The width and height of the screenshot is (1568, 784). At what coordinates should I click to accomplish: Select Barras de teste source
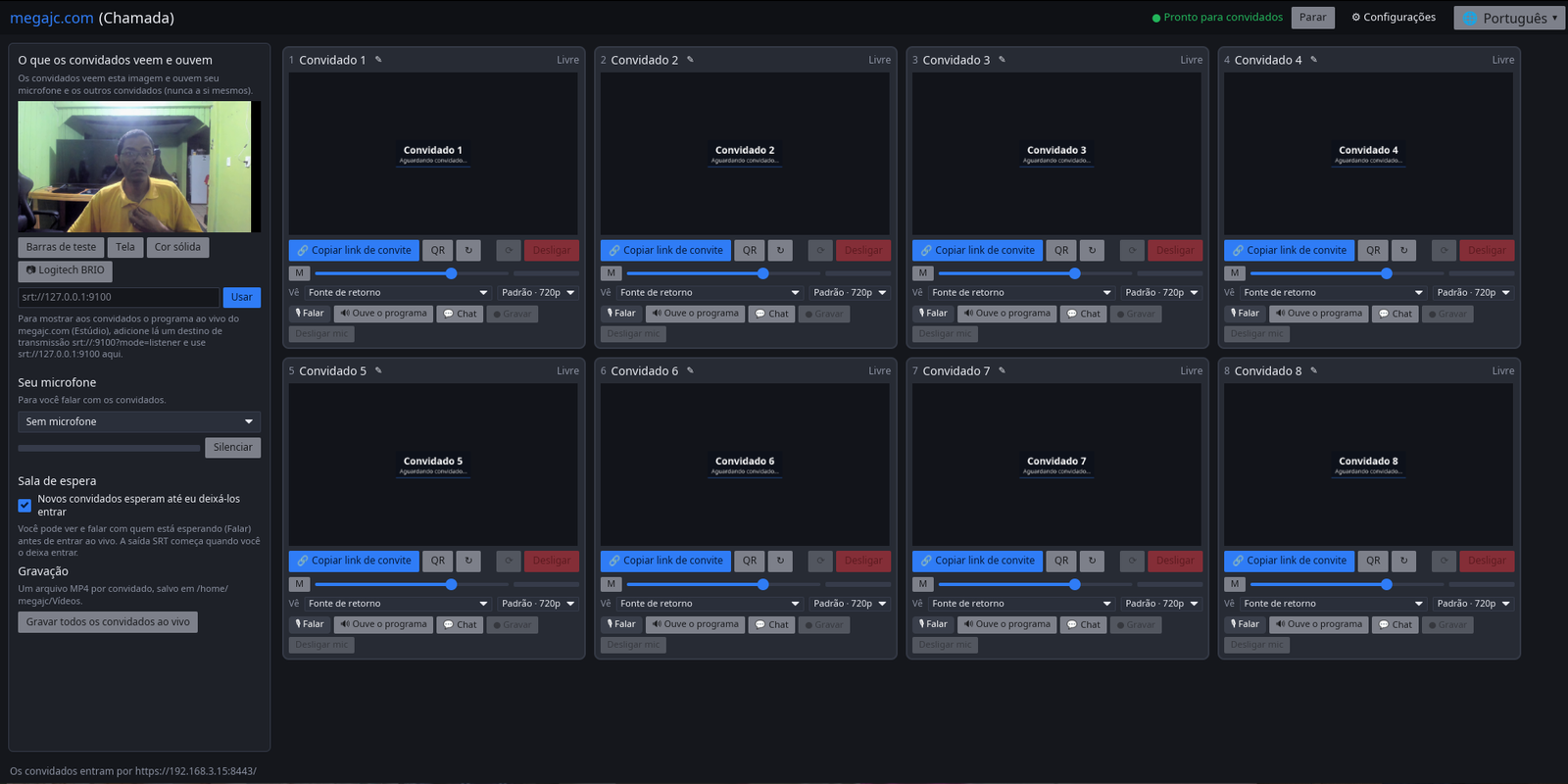tap(61, 247)
